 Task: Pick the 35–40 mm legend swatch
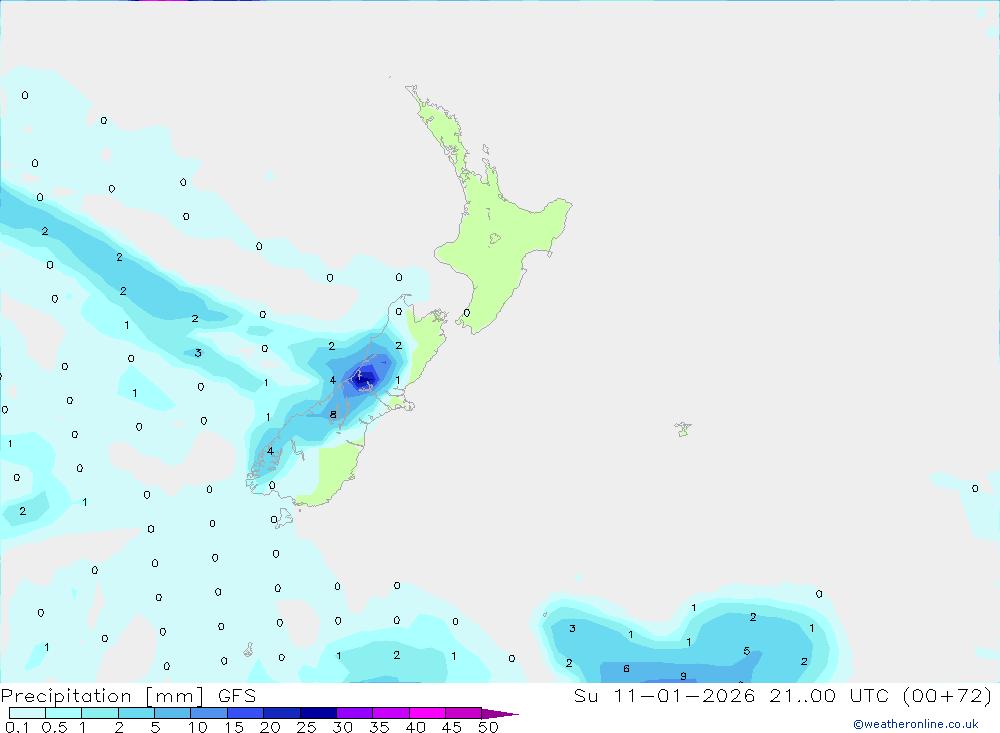[390, 713]
